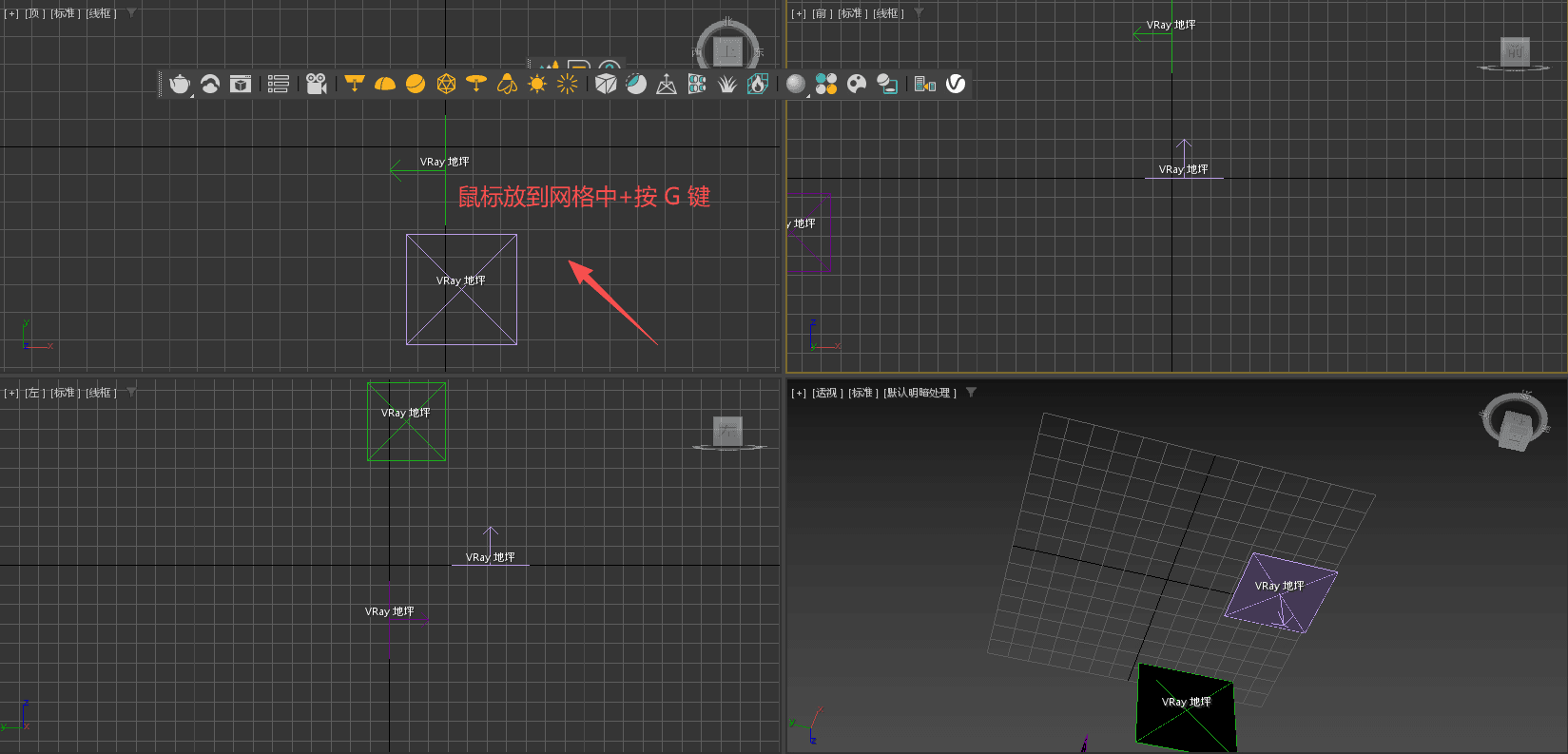Click the teapot render icon in toolbar

pyautogui.click(x=179, y=85)
